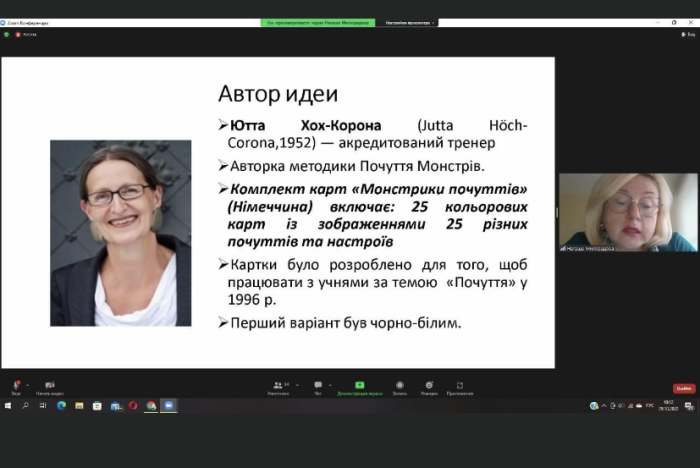Open the Reactions menu
Image resolution: width=700 pixels, height=468 pixels.
point(429,386)
